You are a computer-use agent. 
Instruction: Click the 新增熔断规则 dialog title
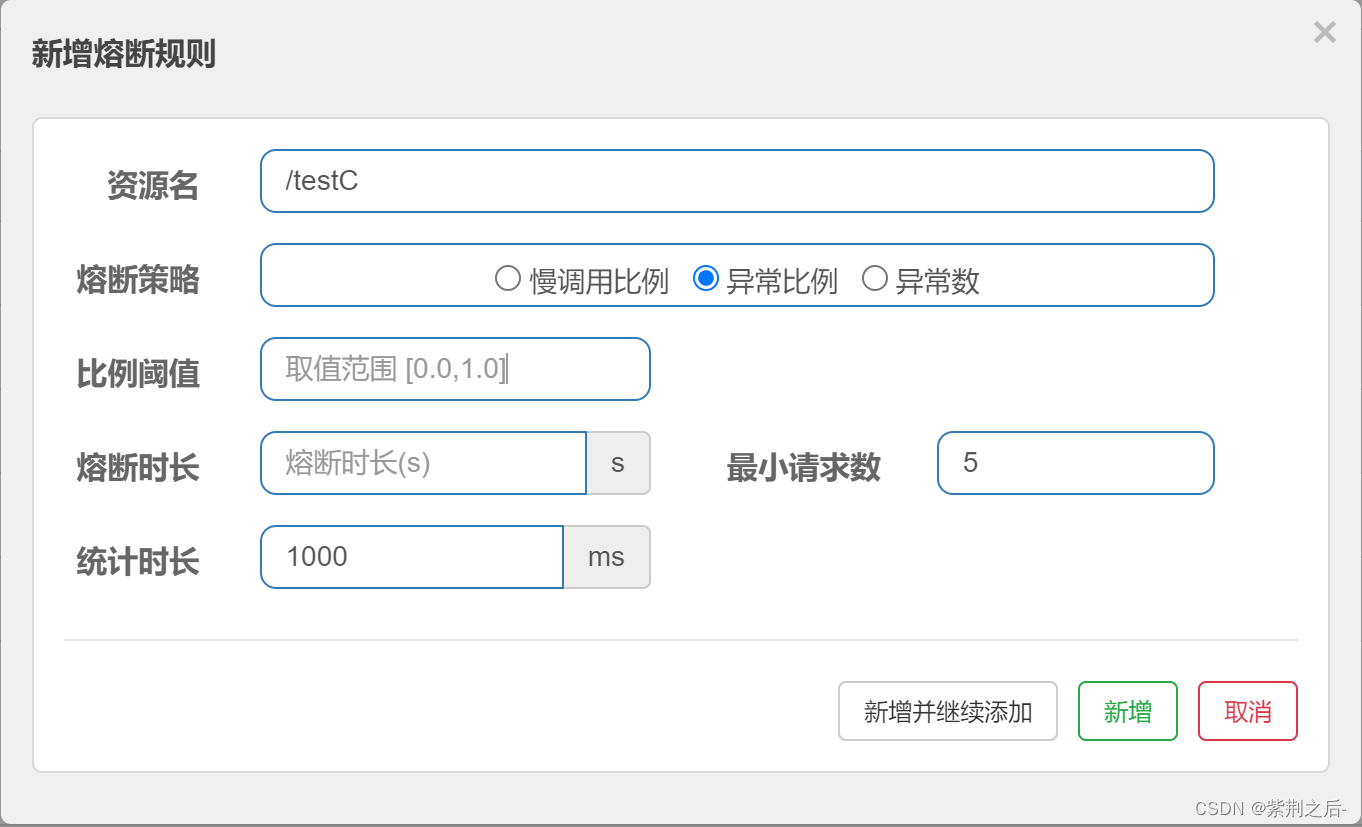(x=124, y=55)
